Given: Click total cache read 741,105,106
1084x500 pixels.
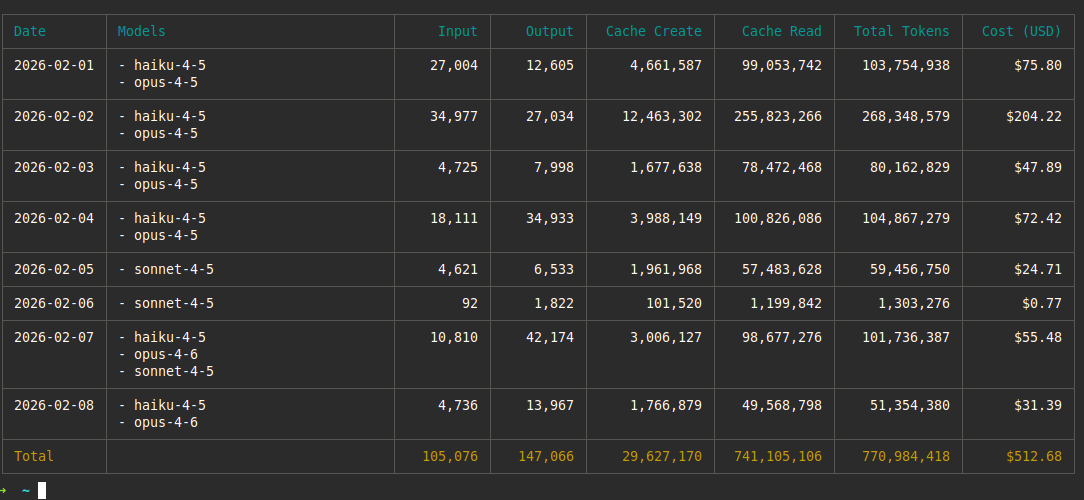Looking at the screenshot, I should (778, 456).
